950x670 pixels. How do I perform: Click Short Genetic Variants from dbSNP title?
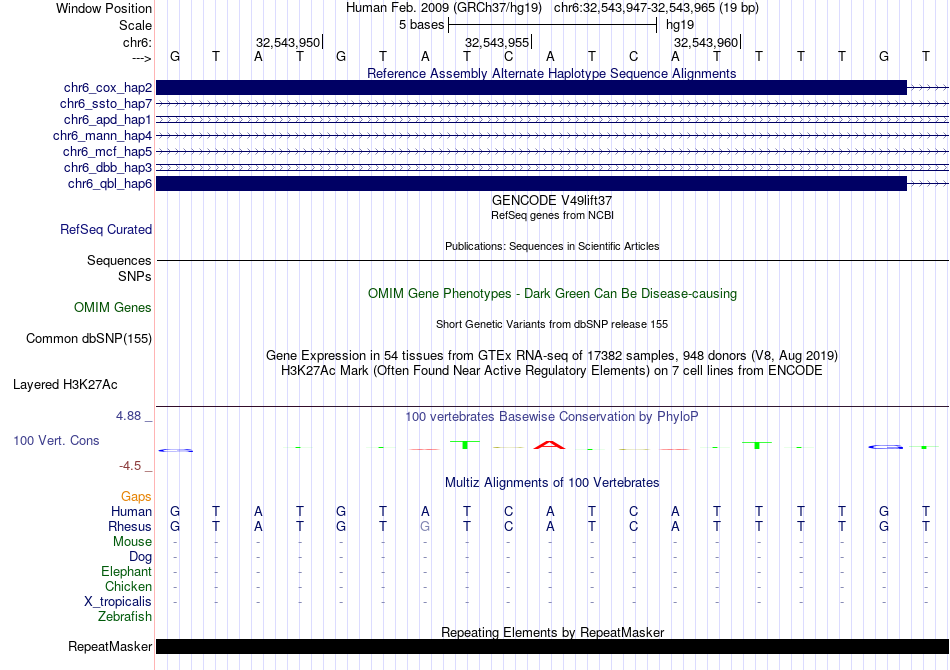pos(552,324)
